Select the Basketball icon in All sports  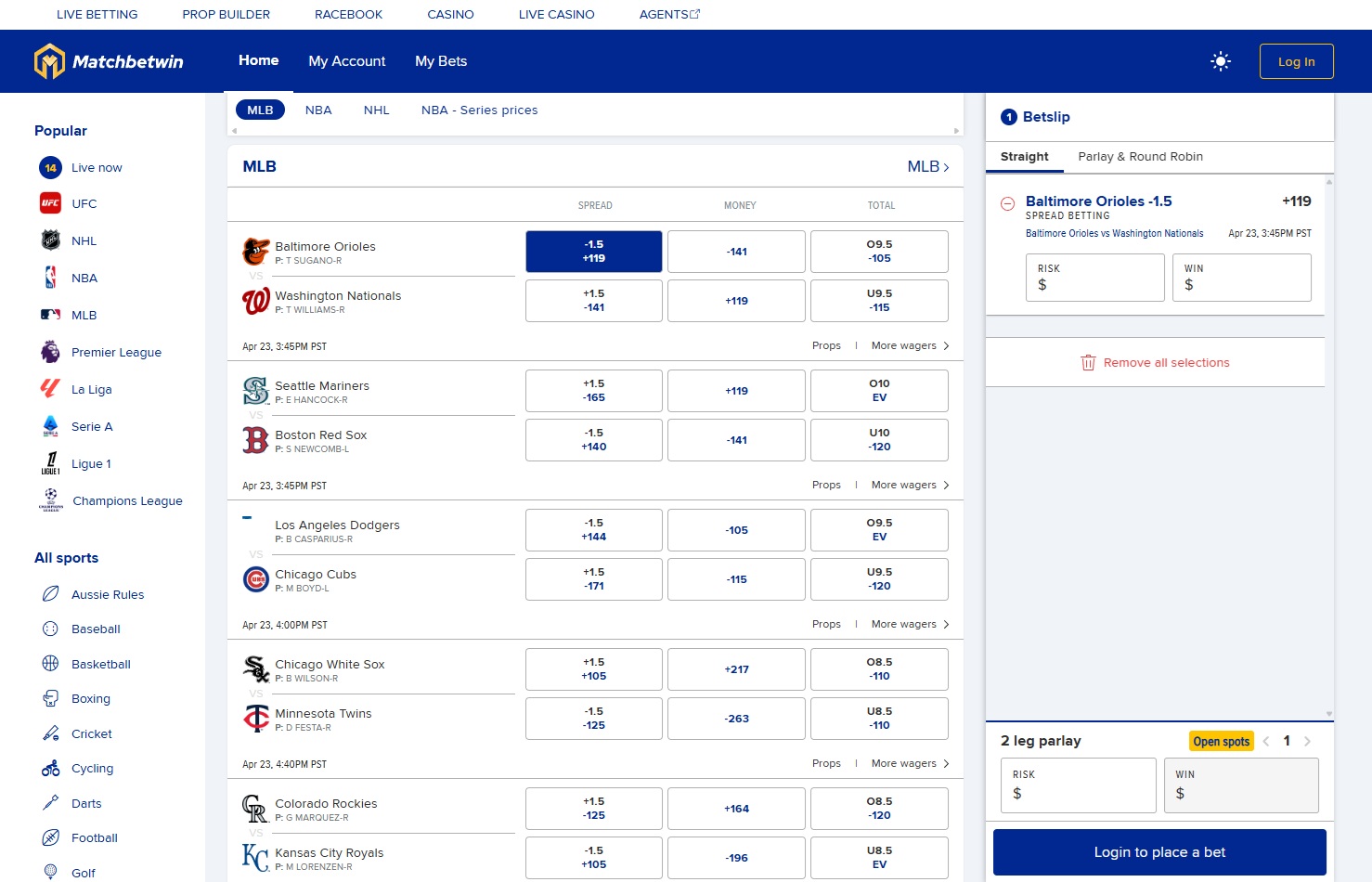coord(50,664)
